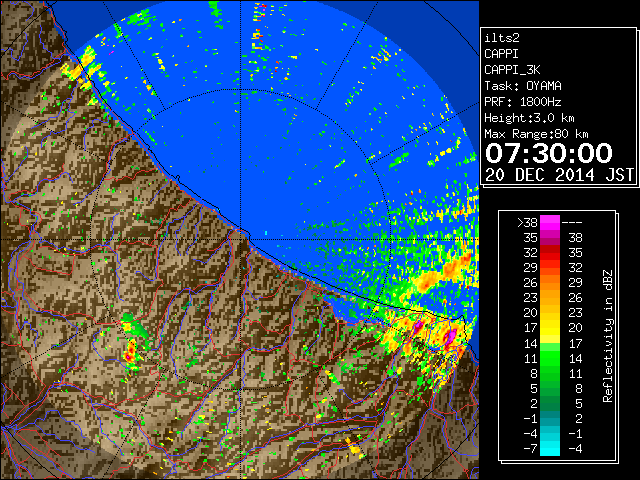640x480 pixels.
Task: Click the '>38' legend value
Action: [x=527, y=223]
